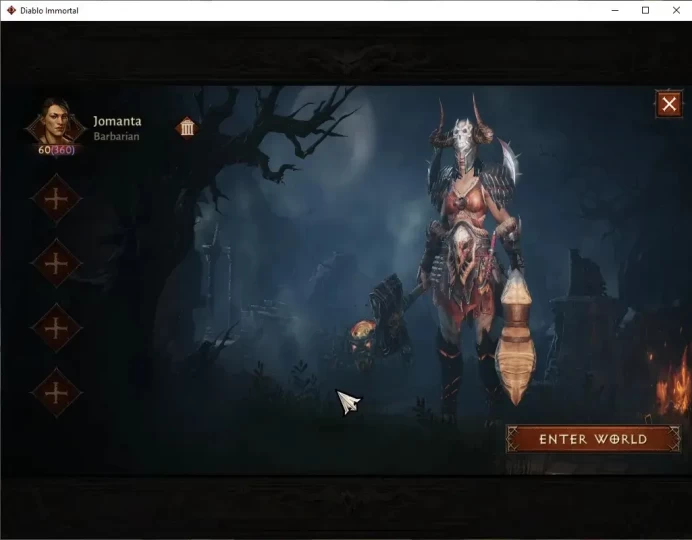Close the Diablo Immortal window
692x540 pixels.
coord(676,10)
